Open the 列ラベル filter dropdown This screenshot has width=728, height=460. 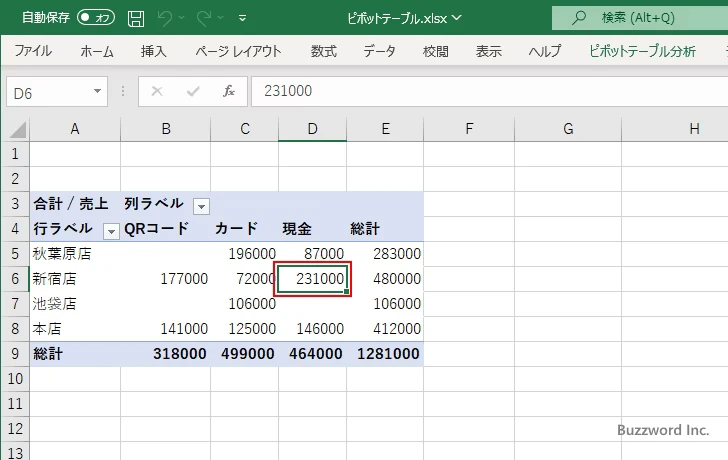(202, 206)
